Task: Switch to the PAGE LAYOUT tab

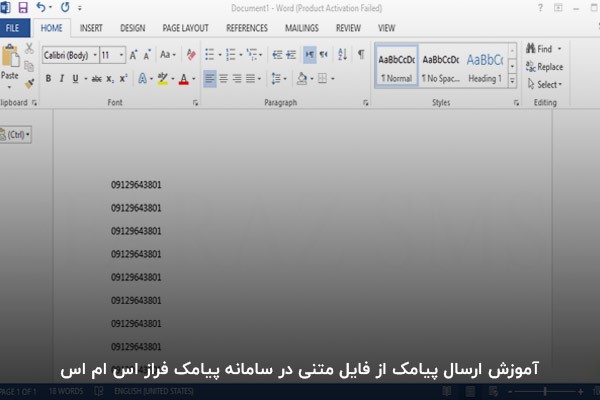Action: [x=186, y=28]
